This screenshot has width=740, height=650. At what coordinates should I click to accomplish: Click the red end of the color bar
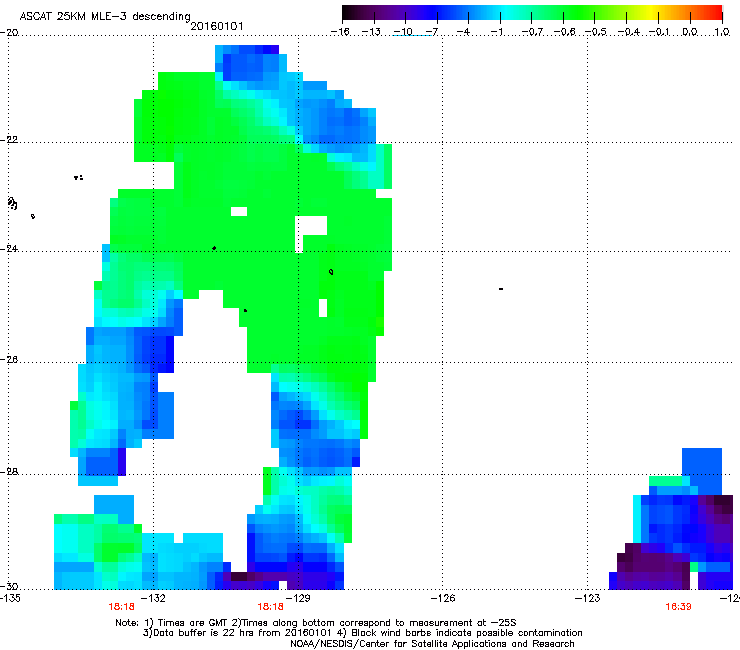coord(716,12)
